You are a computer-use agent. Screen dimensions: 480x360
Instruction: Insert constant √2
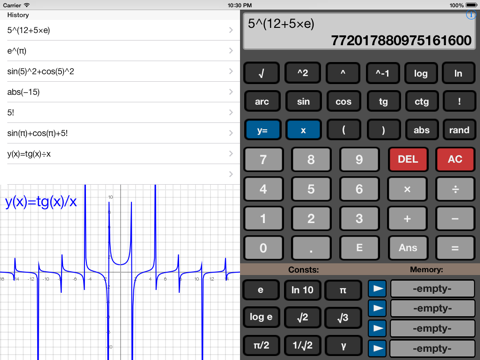[302, 317]
